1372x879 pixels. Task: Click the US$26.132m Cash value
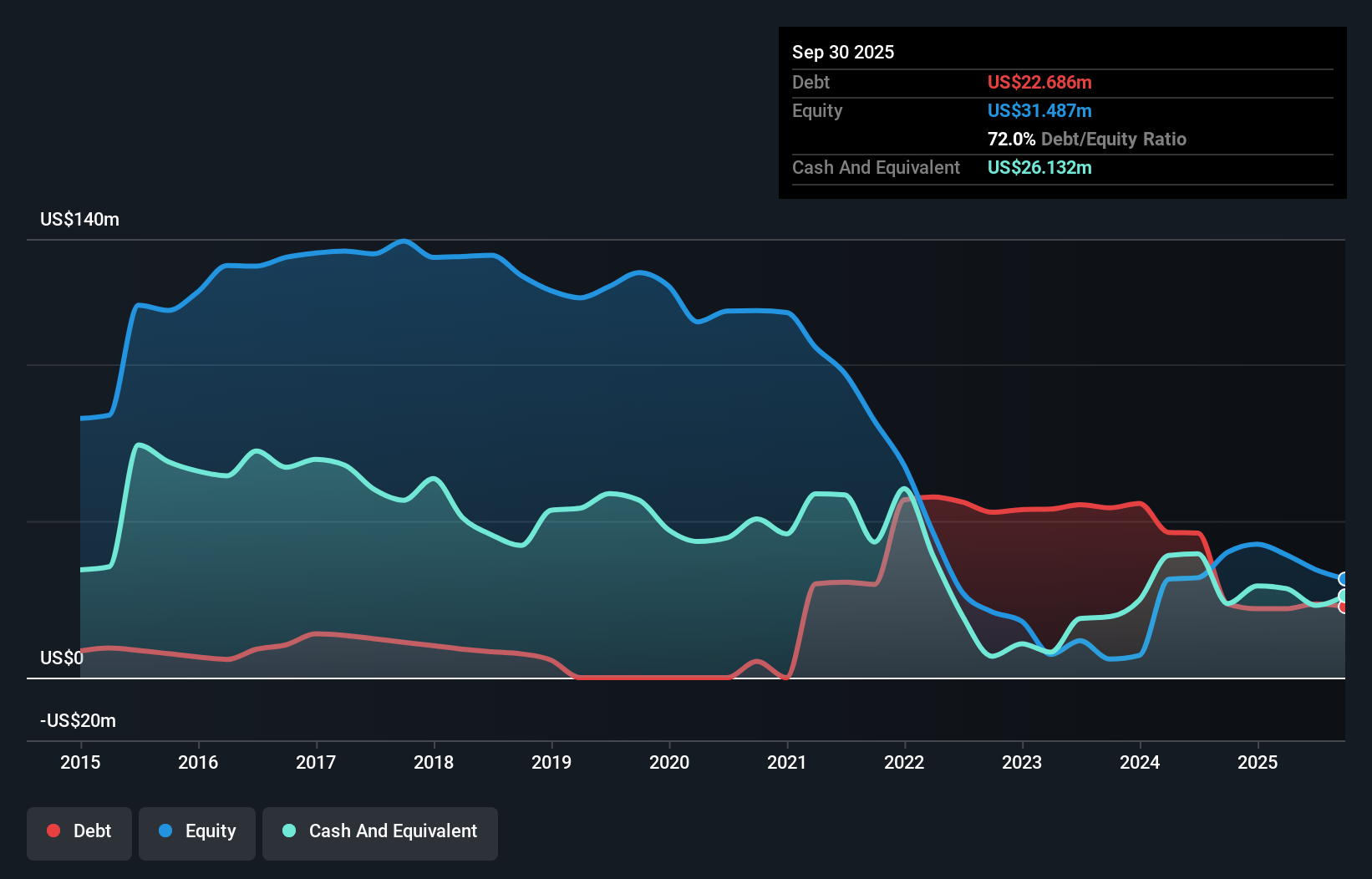1039,168
